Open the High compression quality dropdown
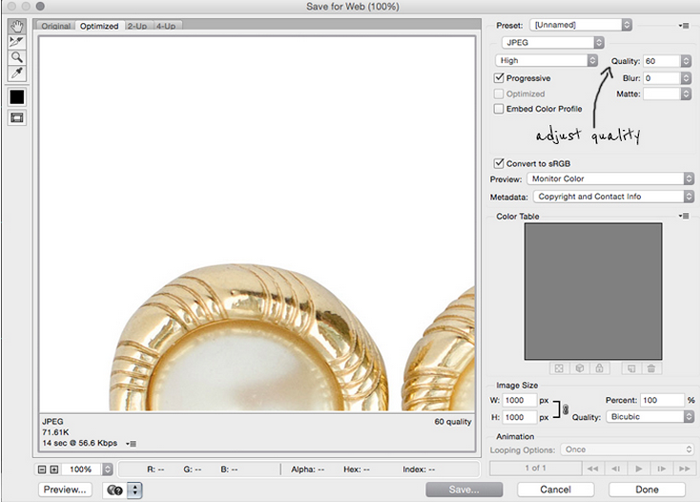 tap(546, 60)
